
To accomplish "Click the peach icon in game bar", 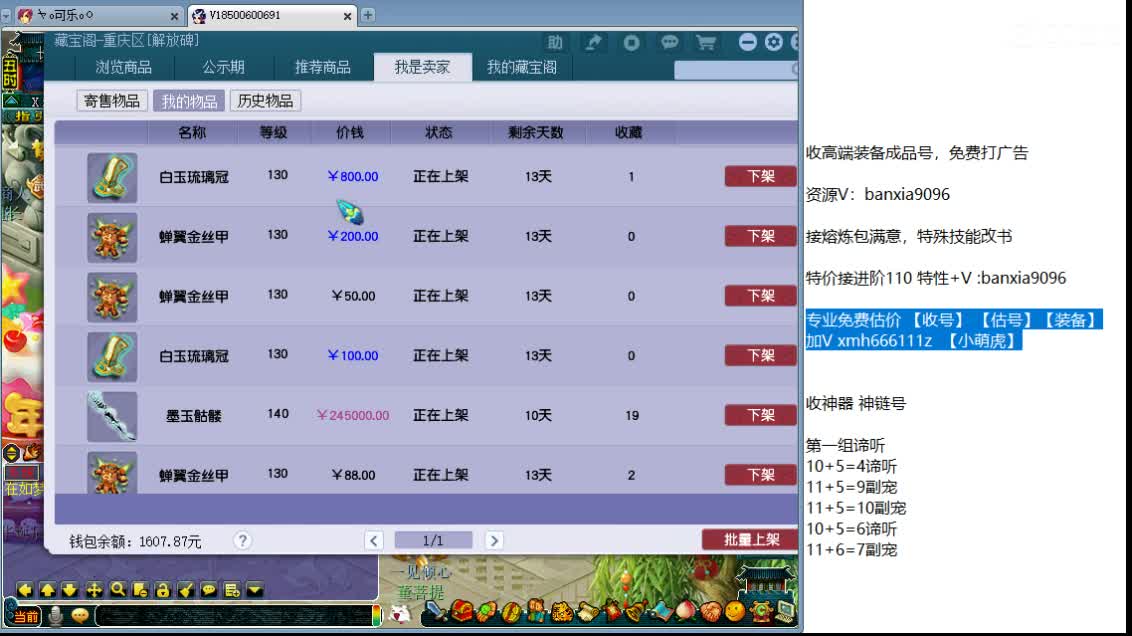I will (x=686, y=613).
